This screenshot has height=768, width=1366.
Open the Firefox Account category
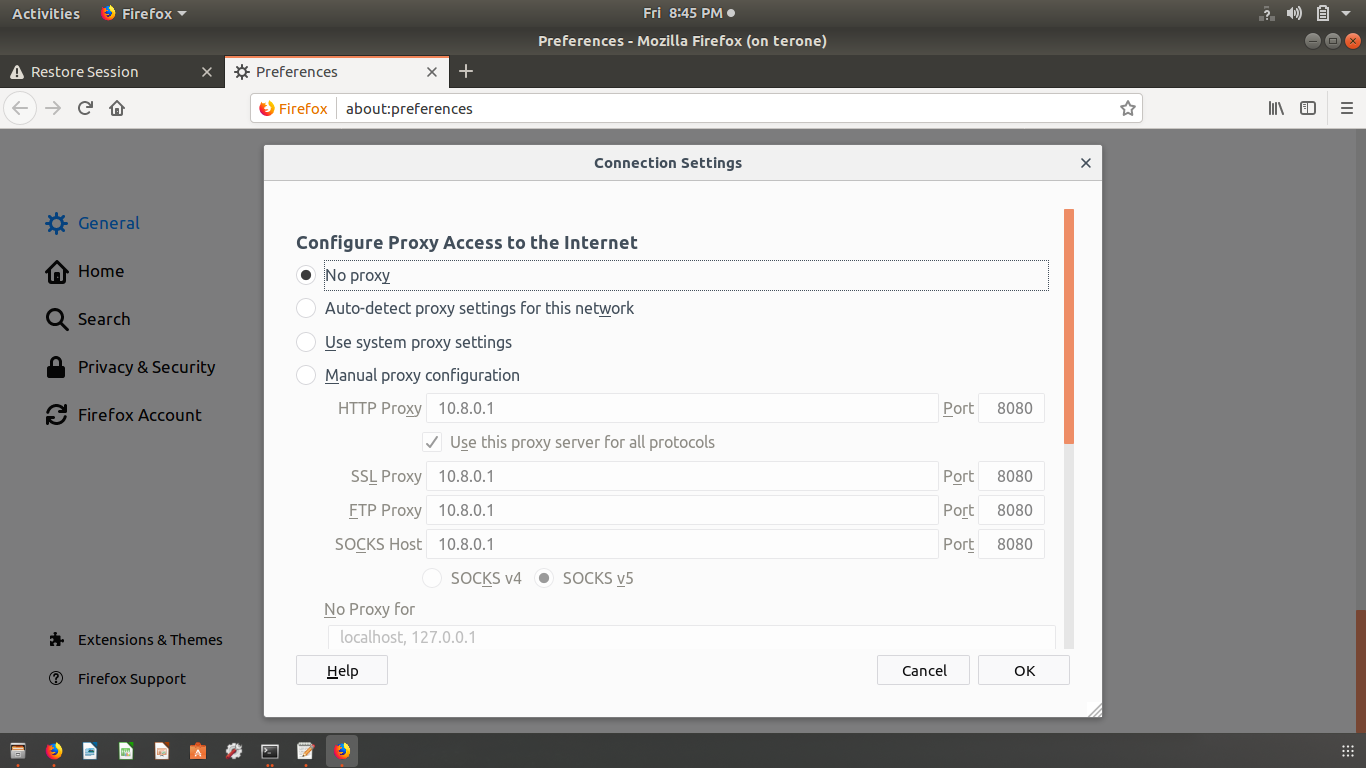(x=124, y=415)
